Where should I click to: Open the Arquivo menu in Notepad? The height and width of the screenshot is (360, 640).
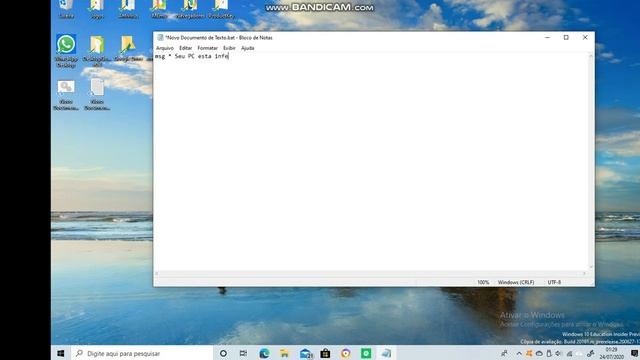tap(164, 48)
